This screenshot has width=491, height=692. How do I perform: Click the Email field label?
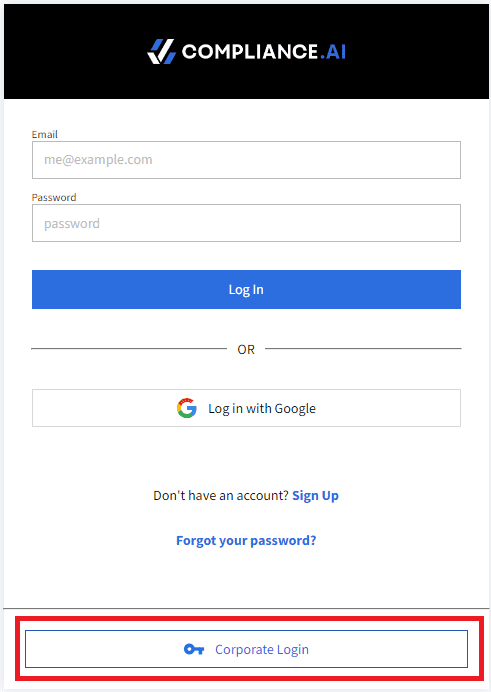45,134
